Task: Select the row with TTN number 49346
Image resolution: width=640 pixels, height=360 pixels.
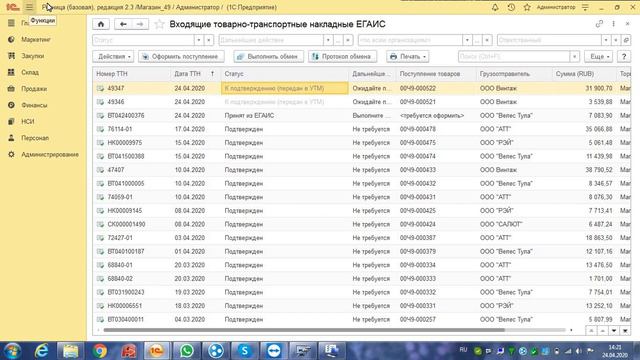Action: (x=361, y=102)
